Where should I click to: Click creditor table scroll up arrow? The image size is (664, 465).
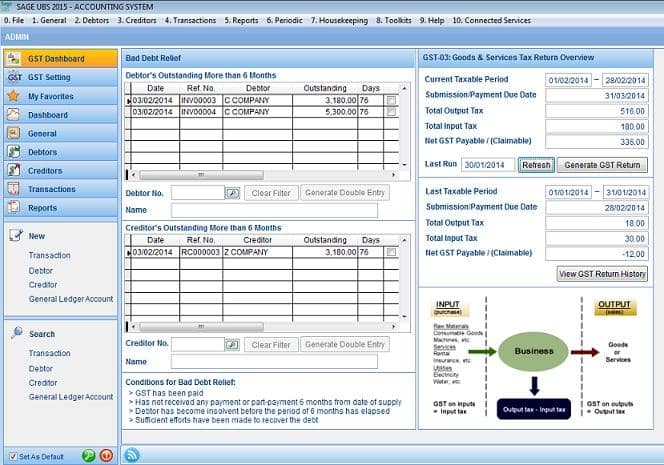[x=404, y=240]
